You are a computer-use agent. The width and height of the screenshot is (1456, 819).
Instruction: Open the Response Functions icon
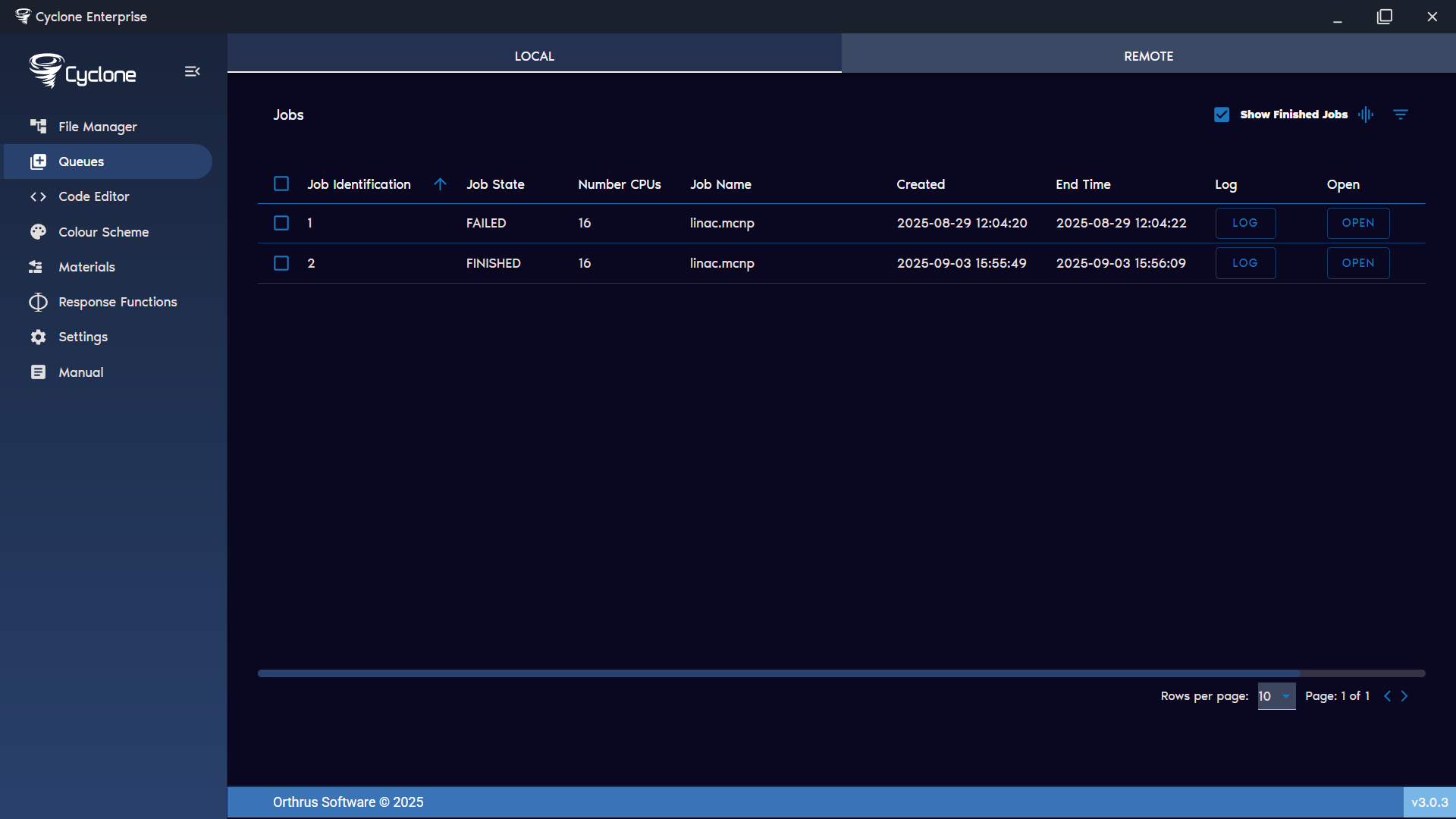click(38, 302)
